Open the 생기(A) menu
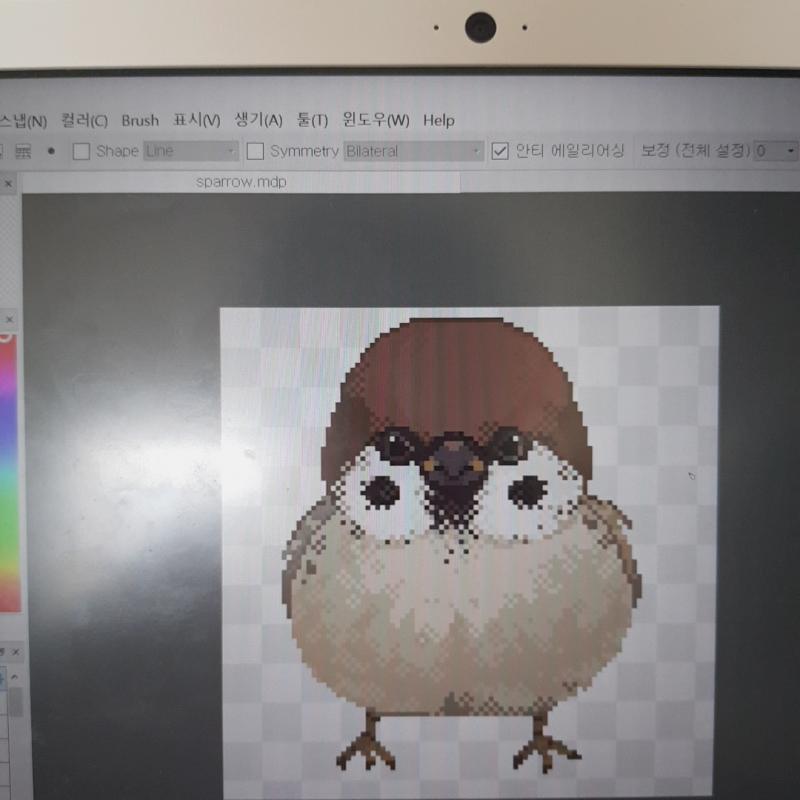This screenshot has width=800, height=800. 258,120
